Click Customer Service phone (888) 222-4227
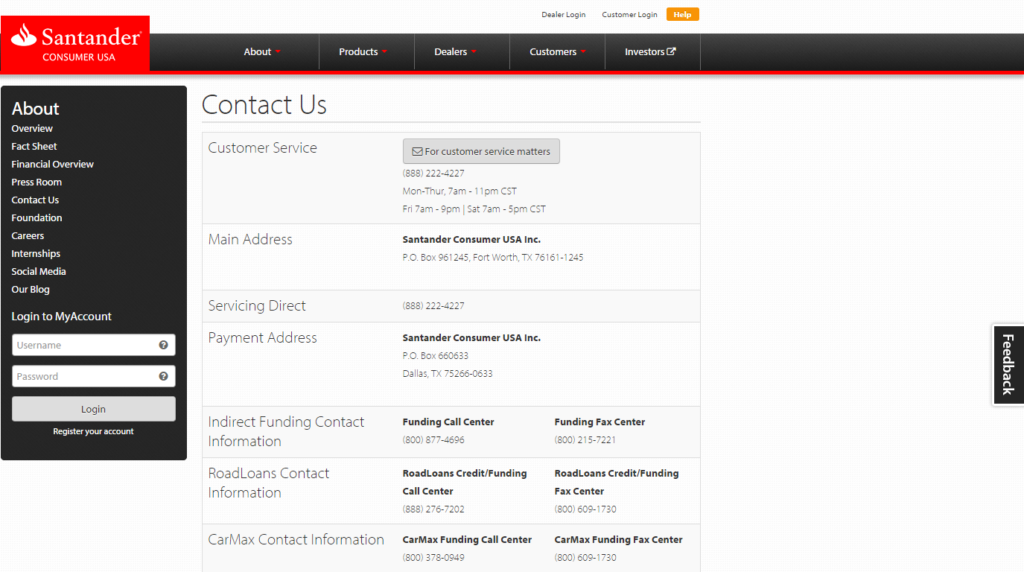 (434, 173)
